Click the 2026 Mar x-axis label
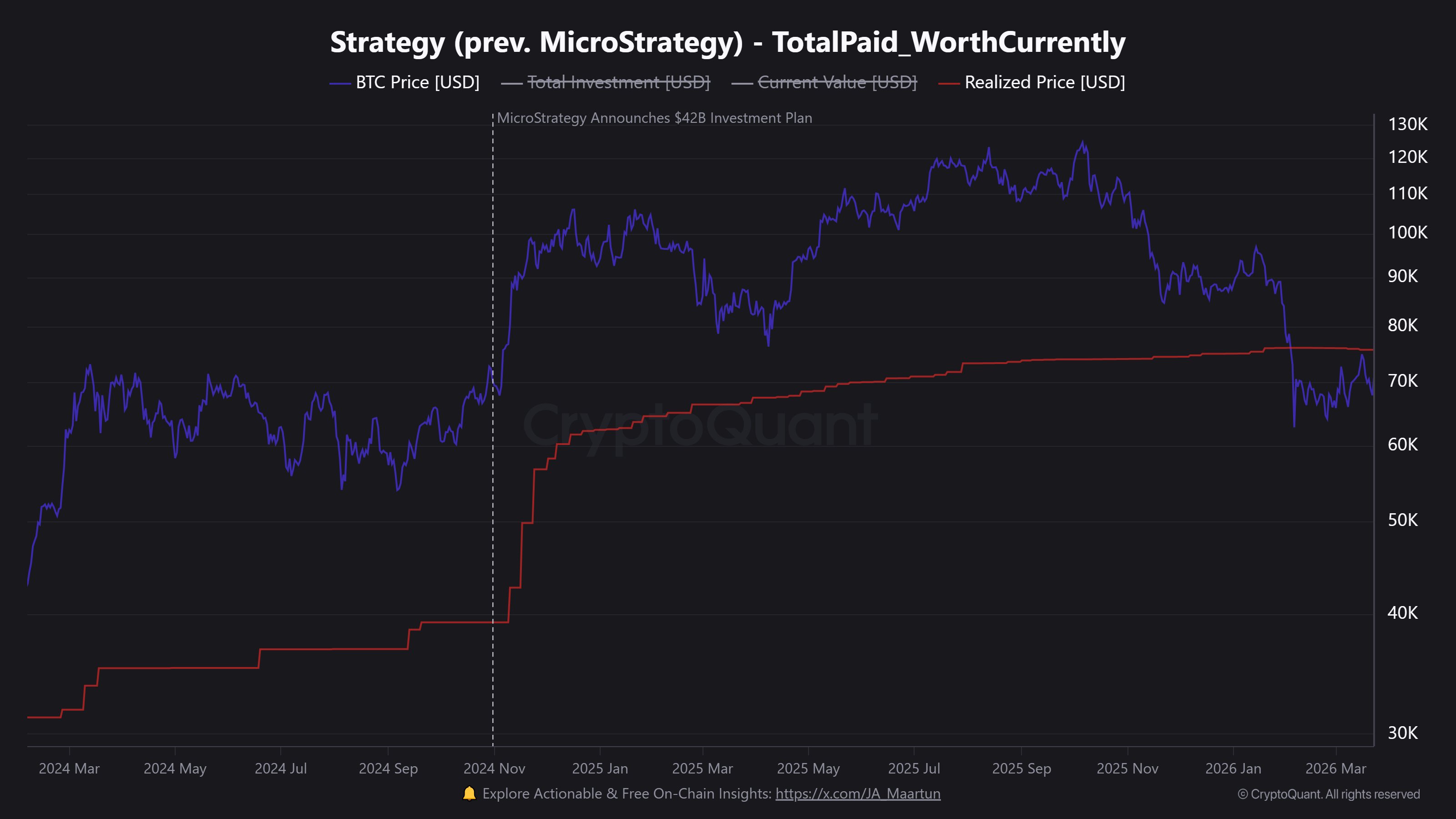The height and width of the screenshot is (819, 1456). coord(1335,768)
